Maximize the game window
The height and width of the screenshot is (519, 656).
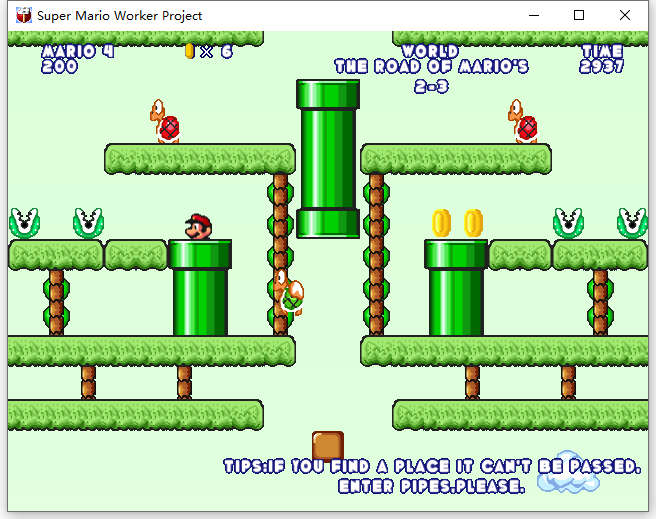point(579,15)
